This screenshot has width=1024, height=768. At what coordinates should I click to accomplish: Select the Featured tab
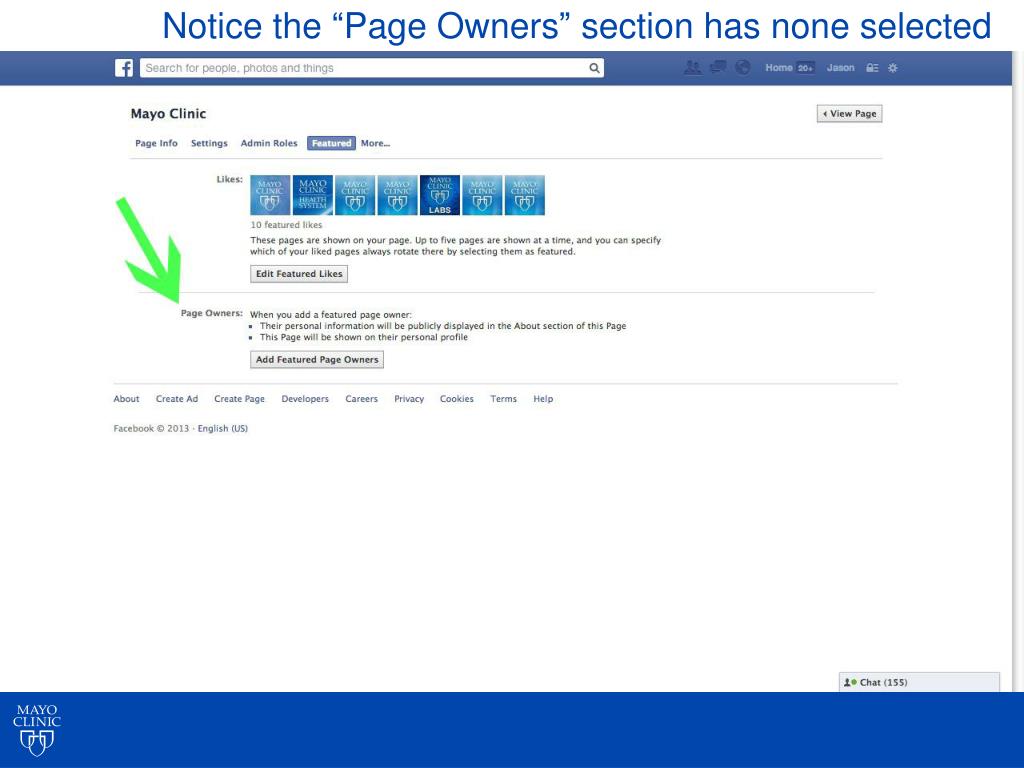pos(331,143)
